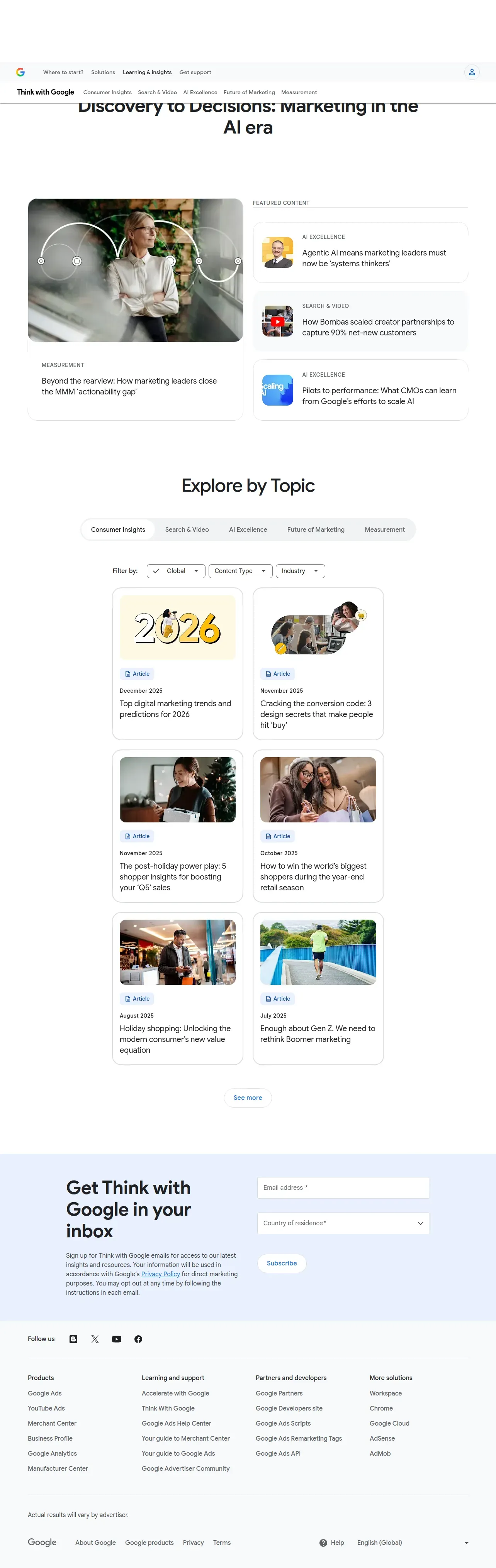The width and height of the screenshot is (496, 1568).
Task: Open the Global region filter dropdown
Action: [x=175, y=571]
